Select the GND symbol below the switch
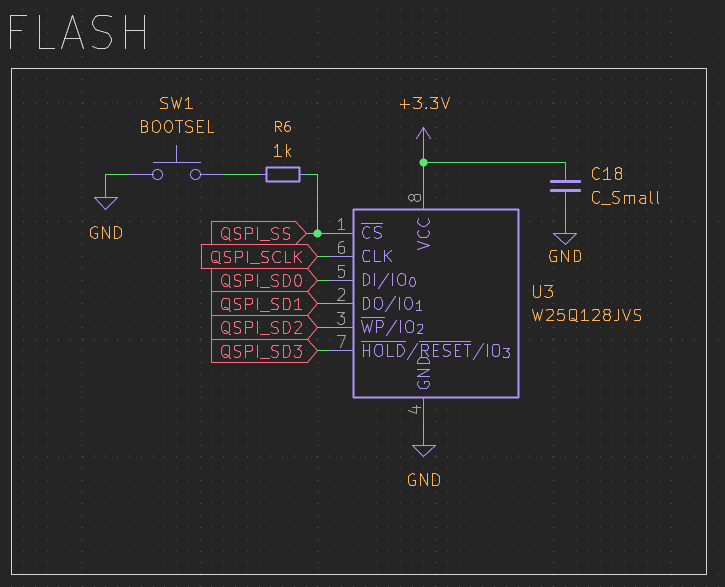 click(106, 203)
